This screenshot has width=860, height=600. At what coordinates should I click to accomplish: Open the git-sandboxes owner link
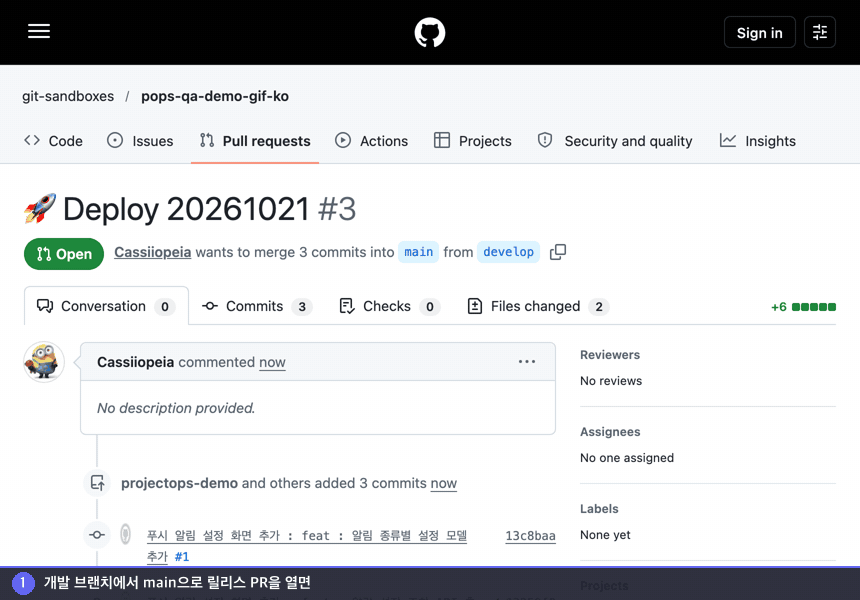pyautogui.click(x=68, y=96)
